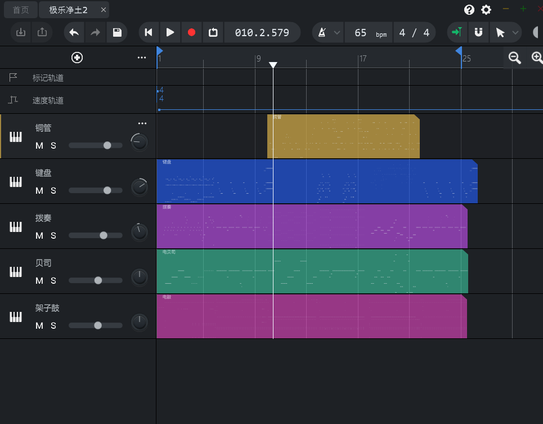Click the zoom out magnifier
The height and width of the screenshot is (424, 543).
tap(514, 58)
